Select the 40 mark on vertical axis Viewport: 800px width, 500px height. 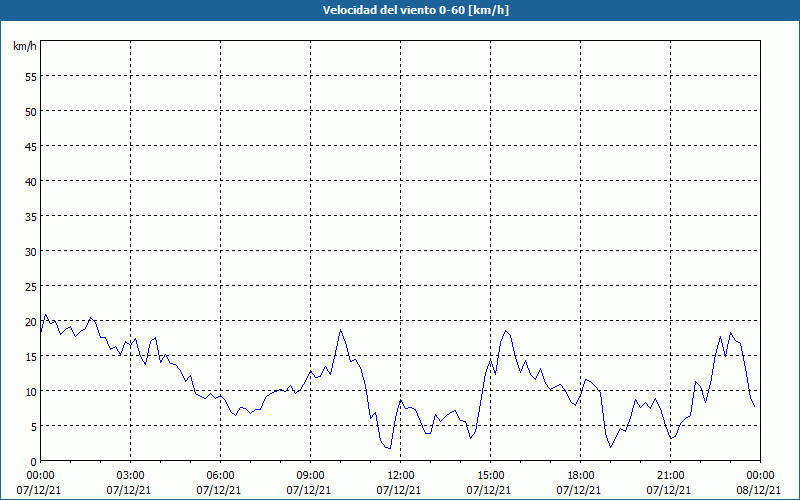(x=30, y=181)
